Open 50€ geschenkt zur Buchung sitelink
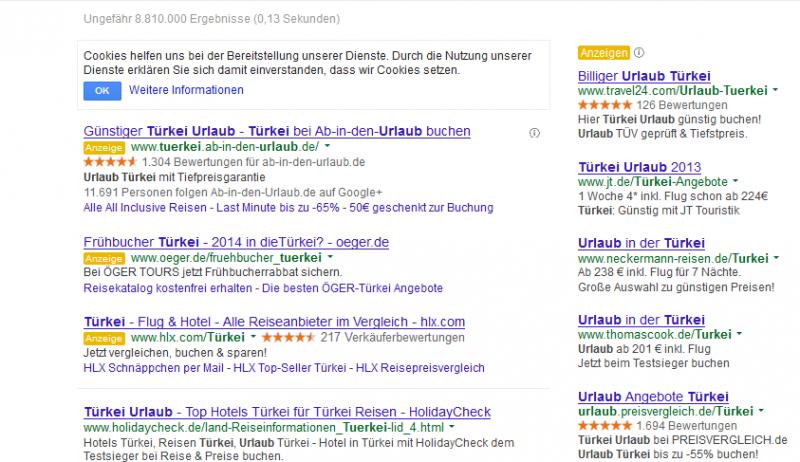The image size is (800, 462). [421, 208]
